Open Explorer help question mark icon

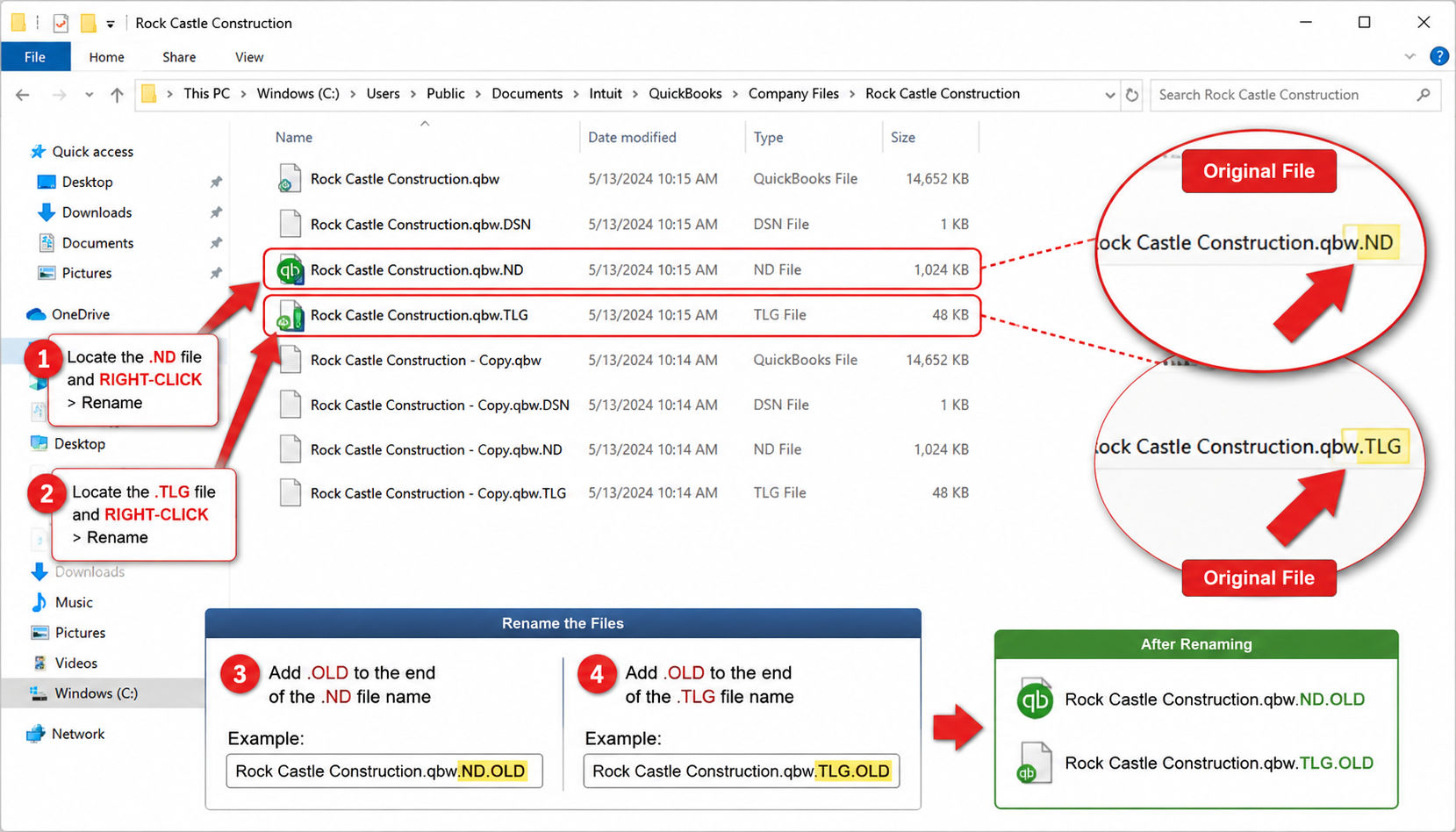tap(1439, 56)
